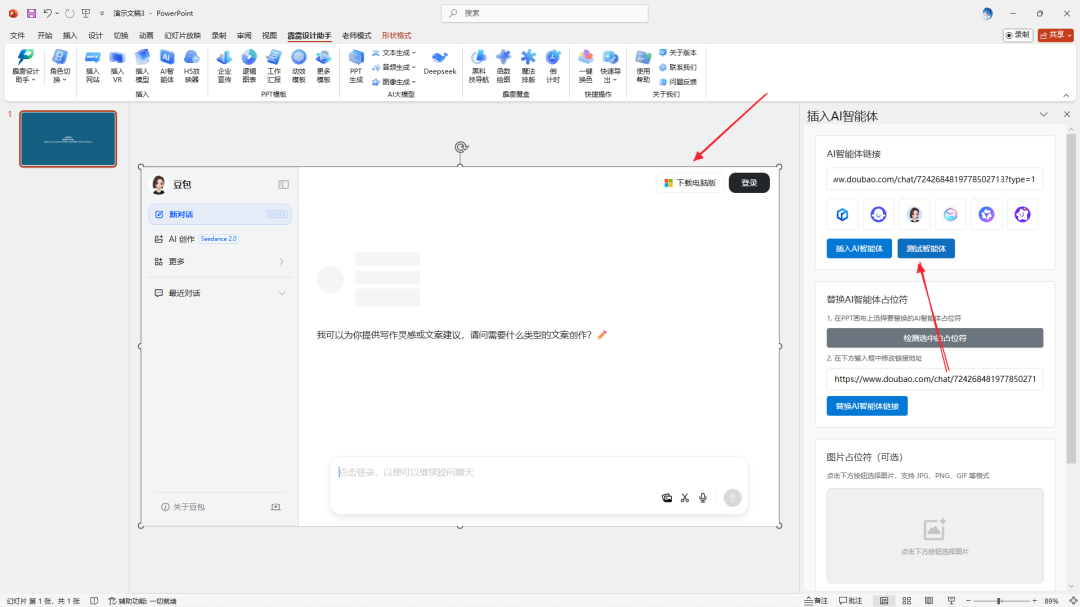Open the task pane options chevron
The height and width of the screenshot is (607, 1080).
point(1043,114)
